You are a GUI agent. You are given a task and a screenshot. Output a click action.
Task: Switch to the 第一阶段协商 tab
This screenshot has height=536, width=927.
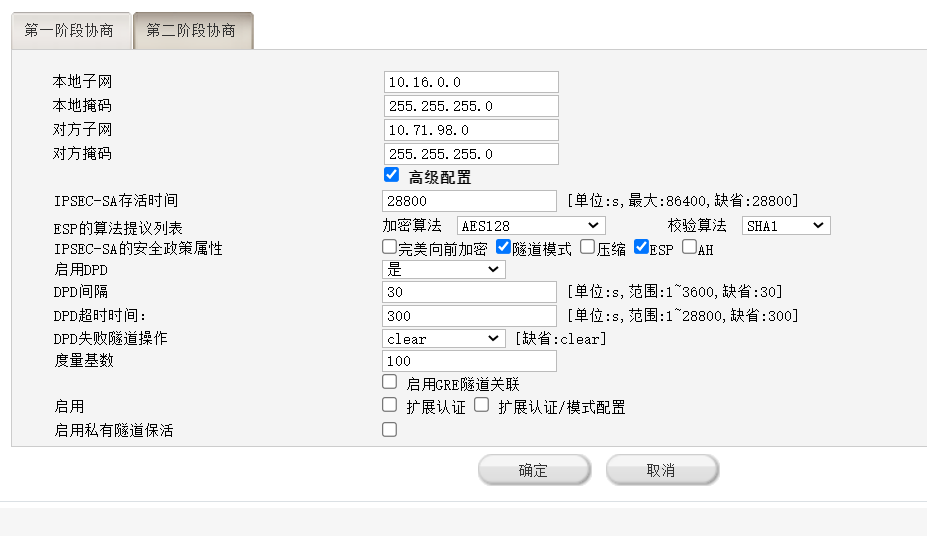tap(69, 30)
